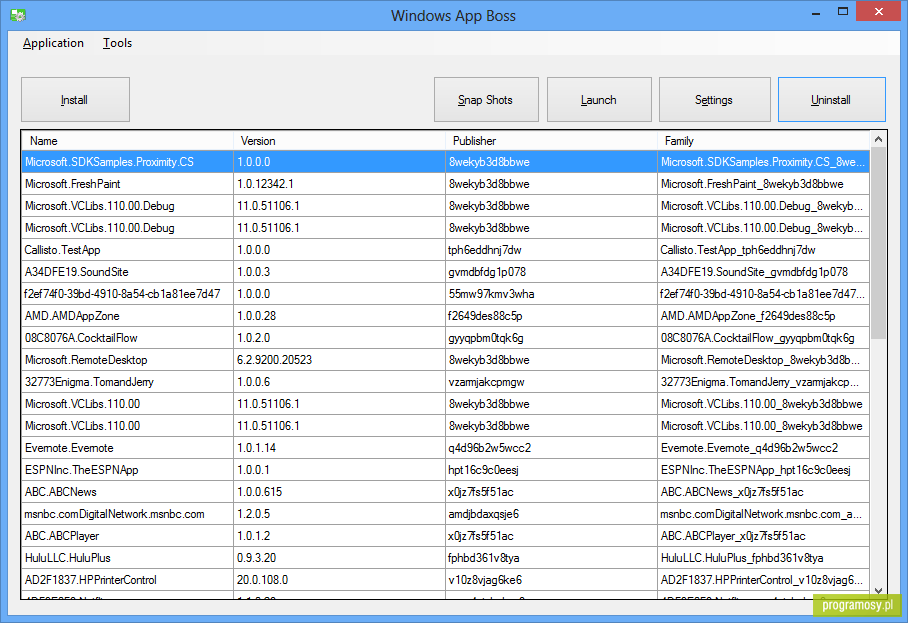Image resolution: width=908 pixels, height=623 pixels.
Task: Click publisher 55mw97kmv3wha cell
Action: point(551,294)
